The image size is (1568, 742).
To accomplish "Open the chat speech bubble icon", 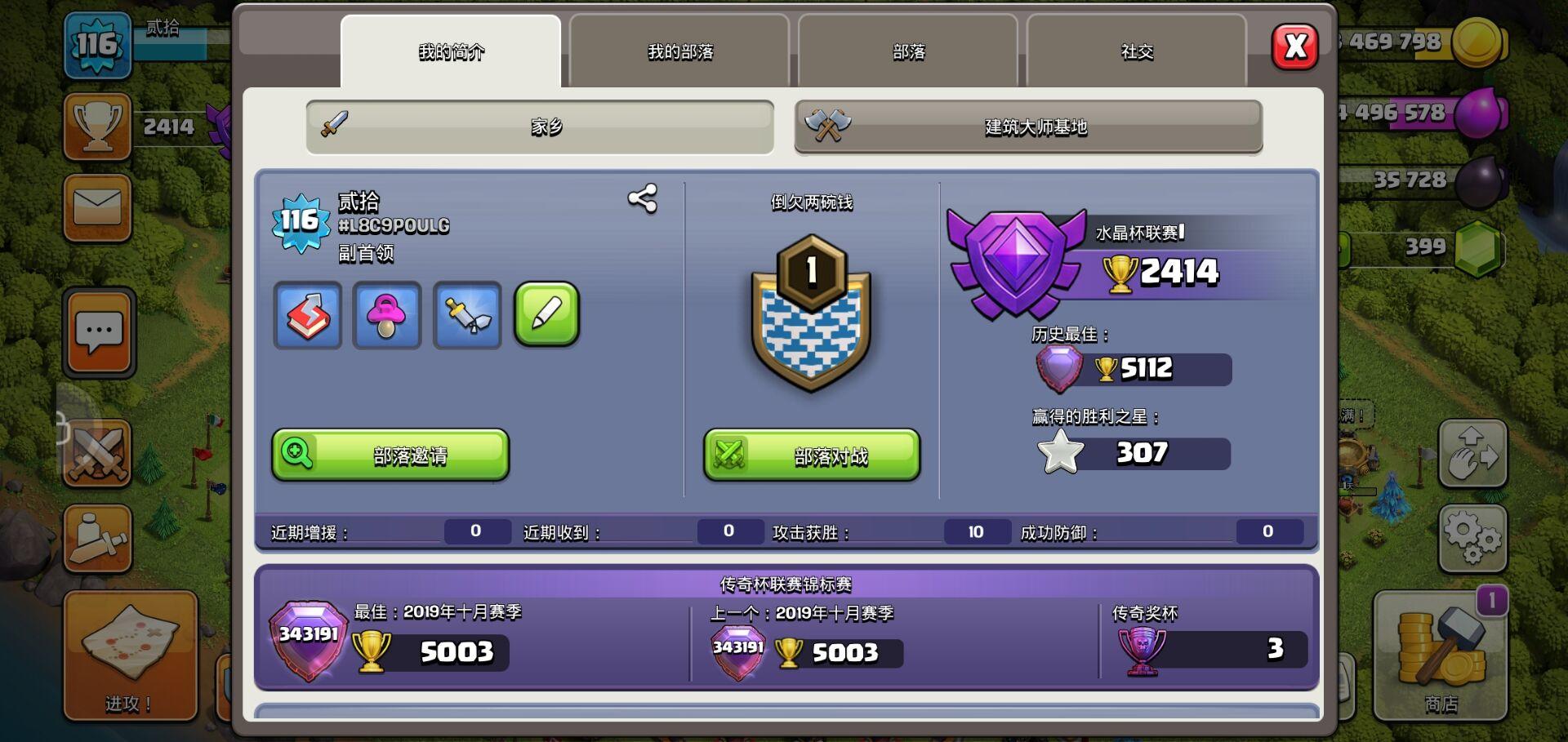I will pyautogui.click(x=99, y=333).
